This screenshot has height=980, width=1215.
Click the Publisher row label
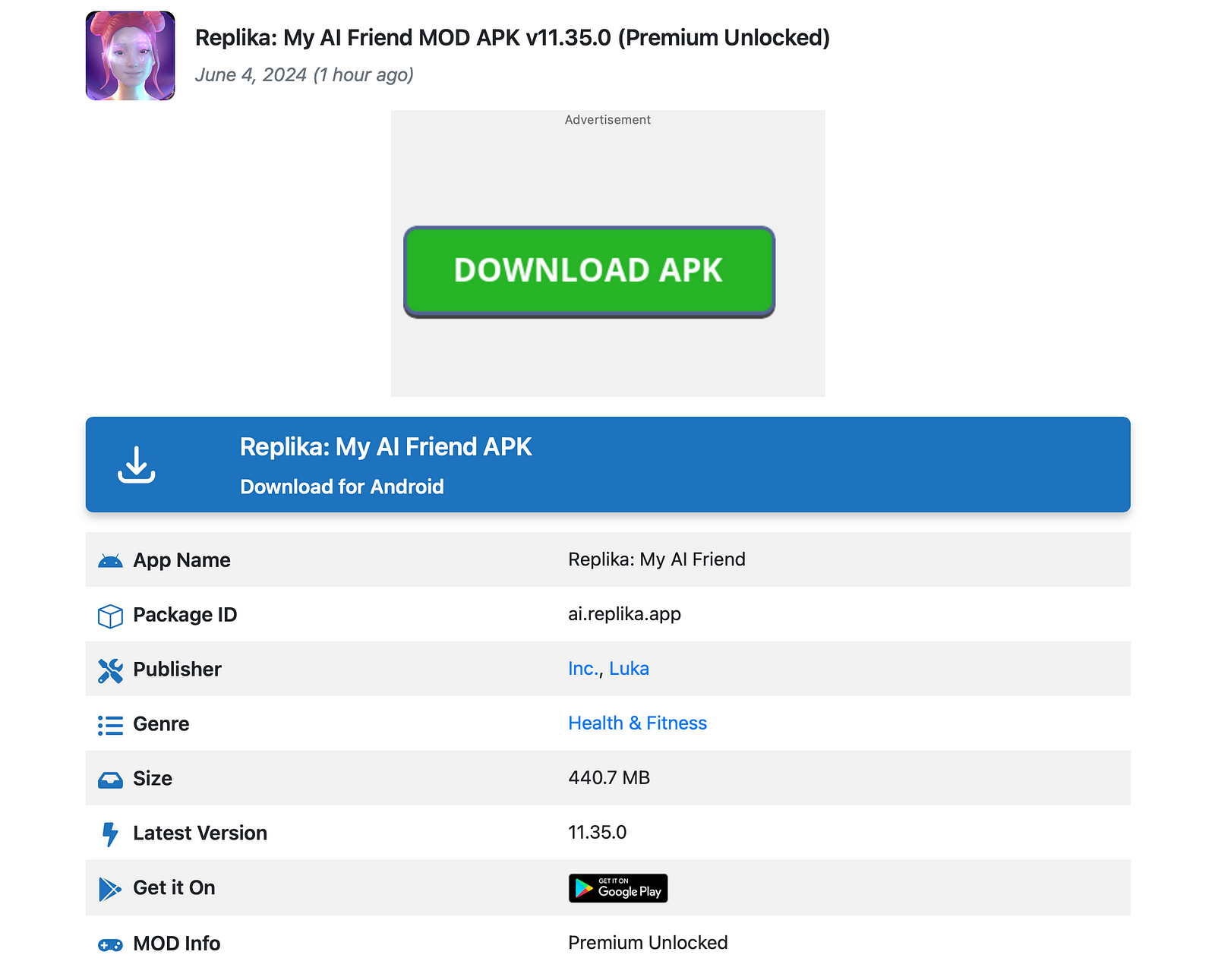click(177, 670)
